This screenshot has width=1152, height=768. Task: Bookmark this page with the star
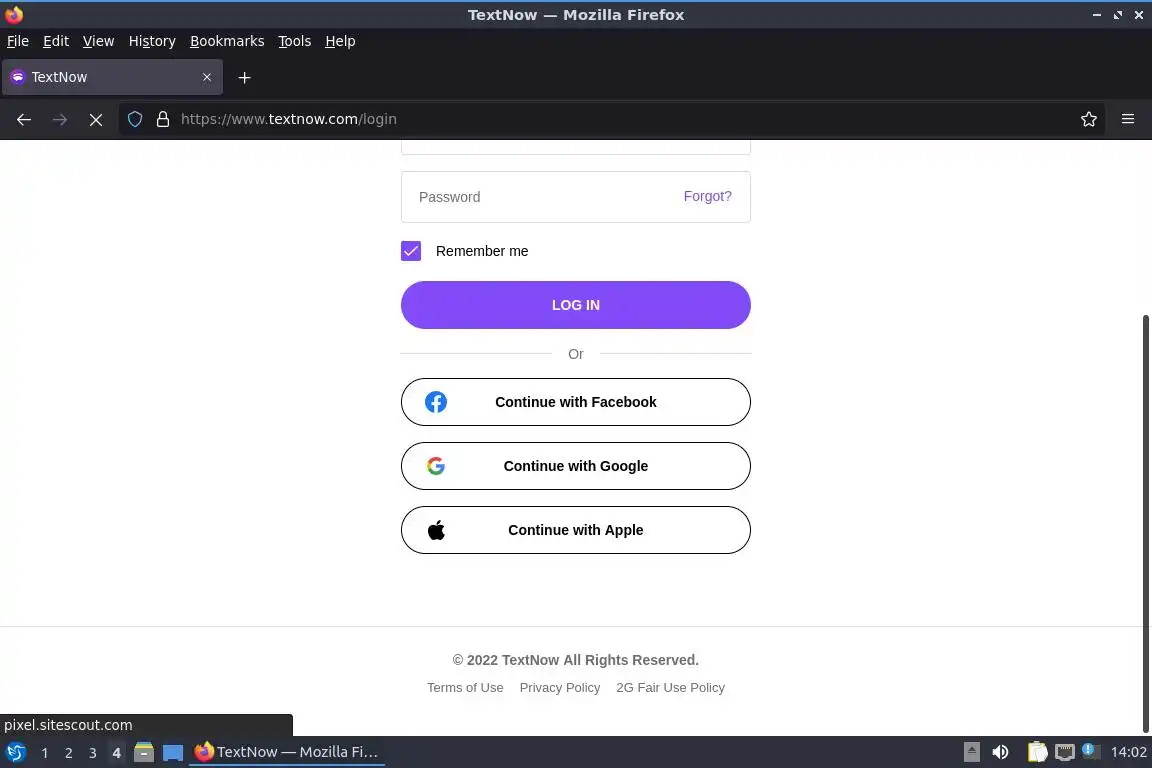click(x=1089, y=119)
